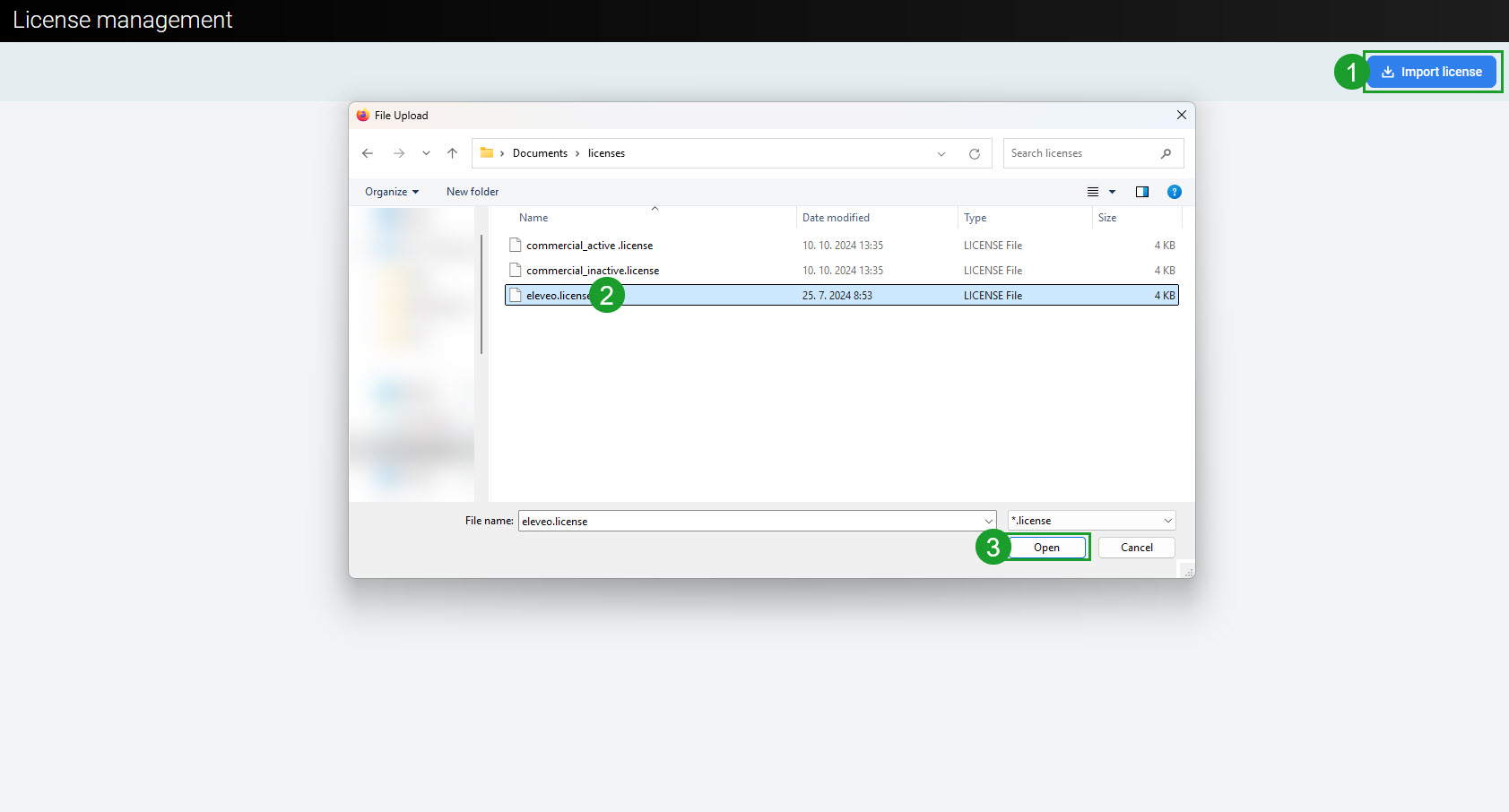This screenshot has height=812, width=1509.
Task: Click the view layout list icon
Action: 1093,192
